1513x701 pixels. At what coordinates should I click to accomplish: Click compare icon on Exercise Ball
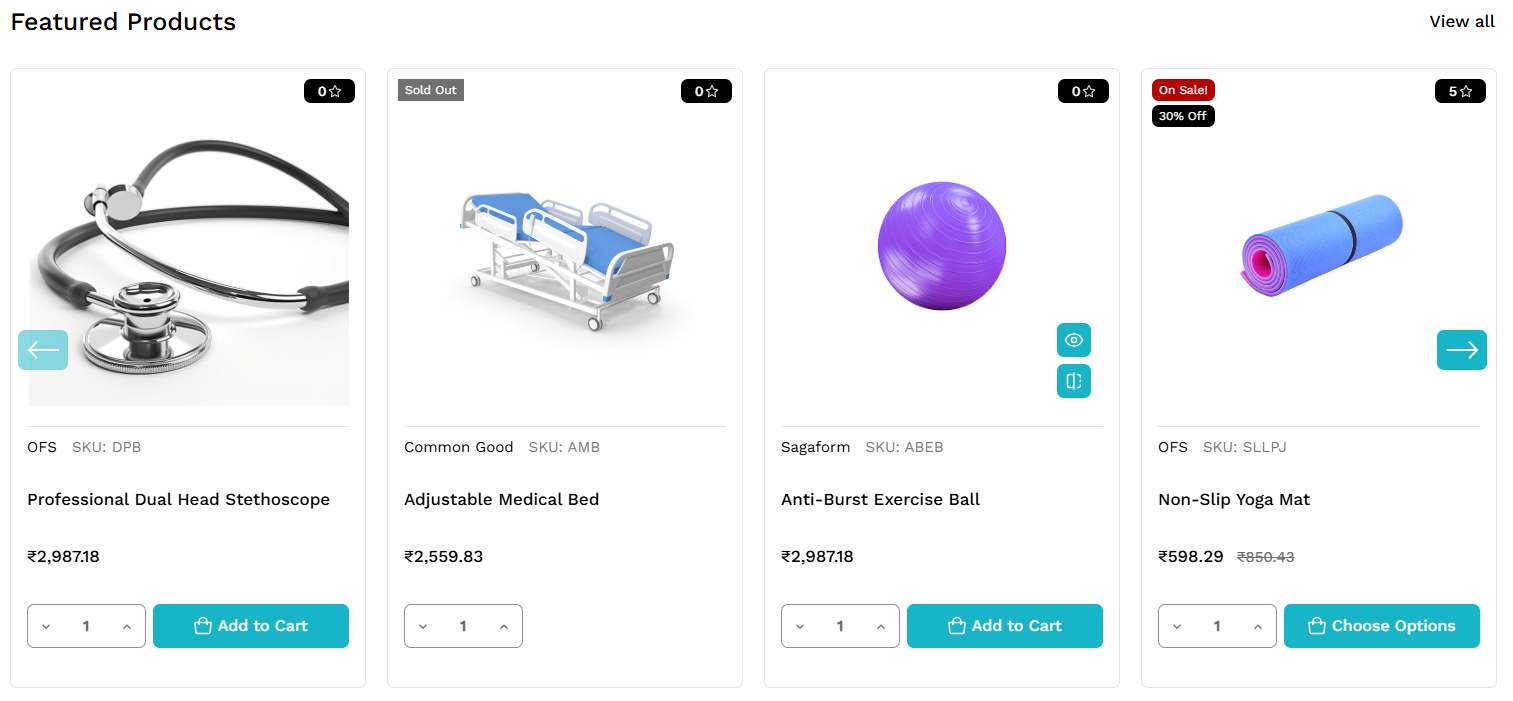1073,381
